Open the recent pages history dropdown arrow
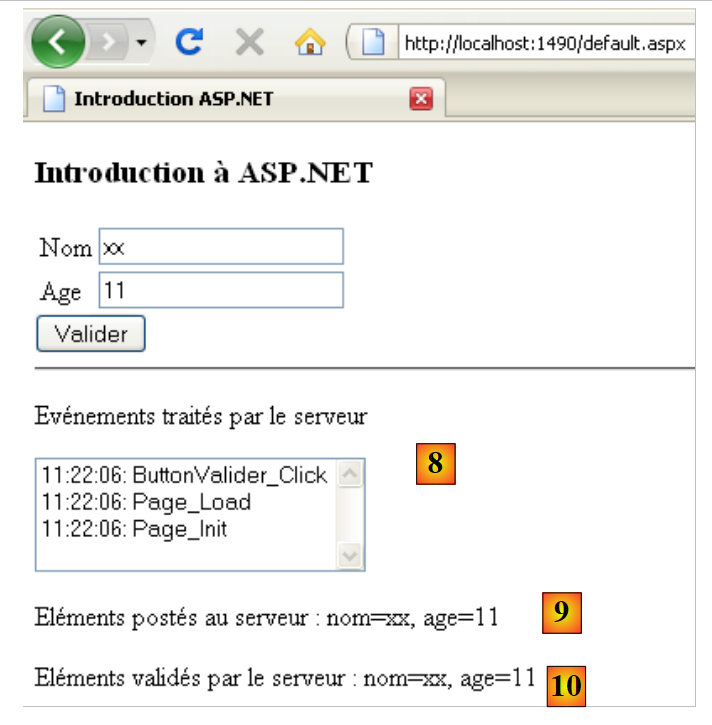This screenshot has width=712, height=725. click(140, 43)
